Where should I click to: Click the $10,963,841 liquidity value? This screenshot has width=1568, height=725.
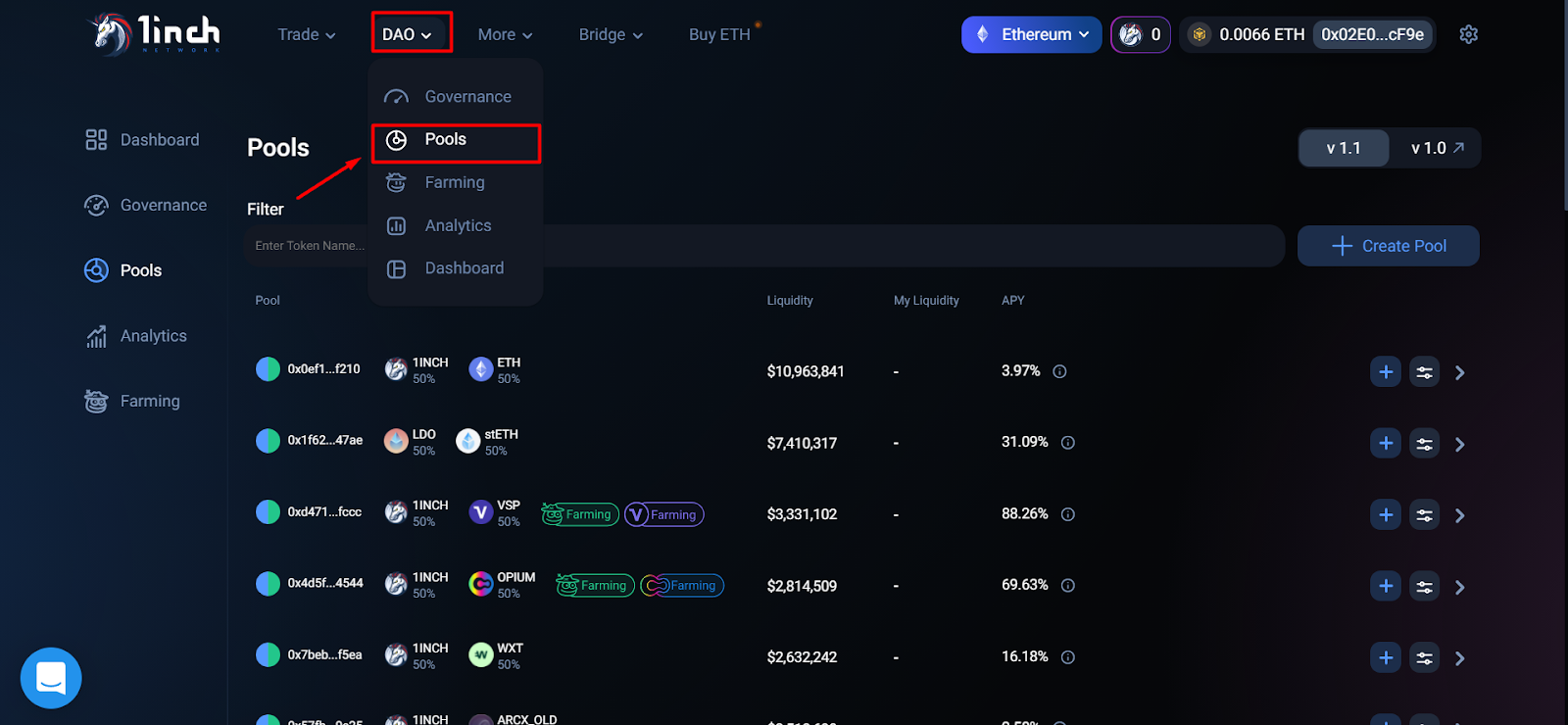[806, 371]
